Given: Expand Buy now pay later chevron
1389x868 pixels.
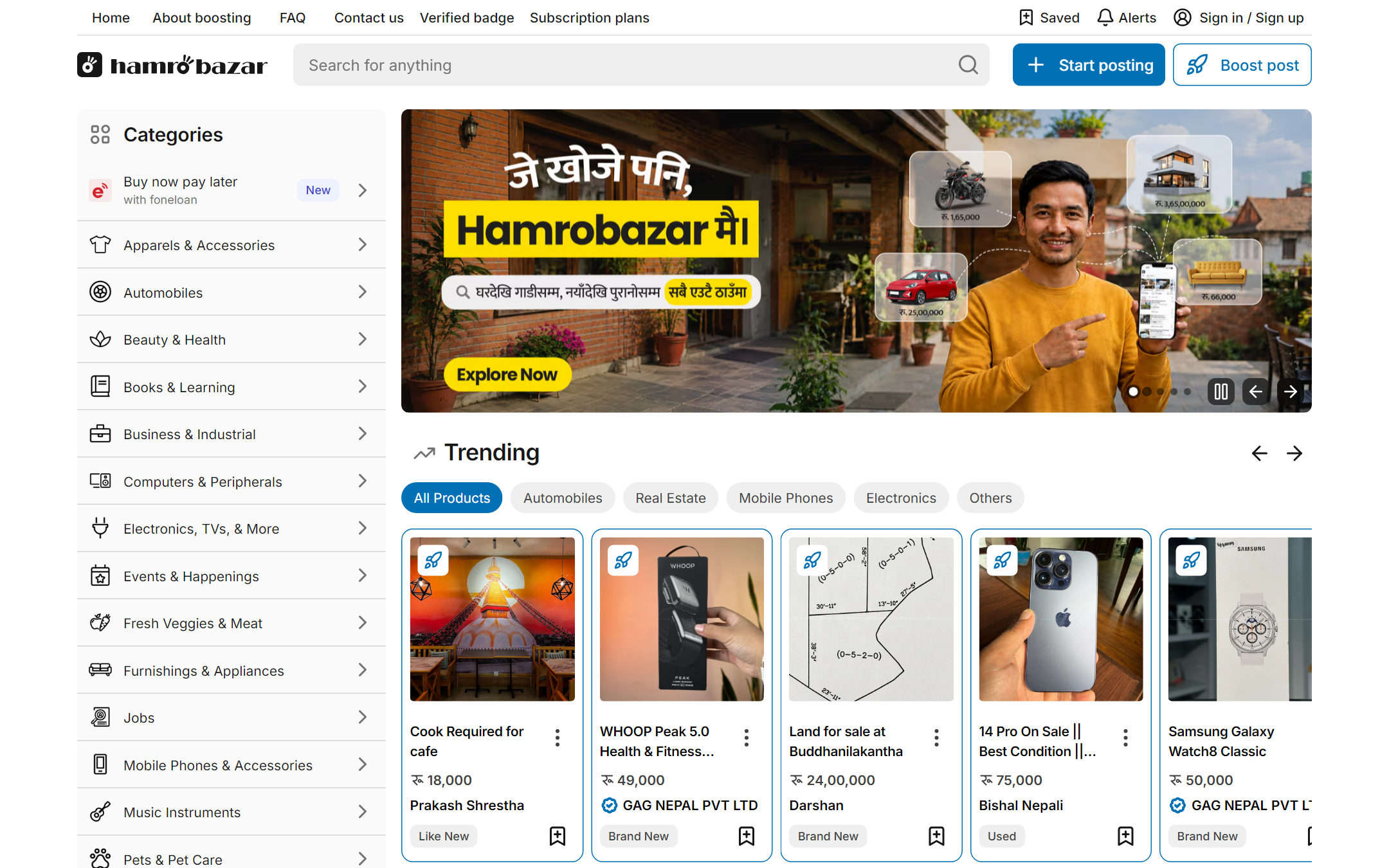Looking at the screenshot, I should pos(363,190).
